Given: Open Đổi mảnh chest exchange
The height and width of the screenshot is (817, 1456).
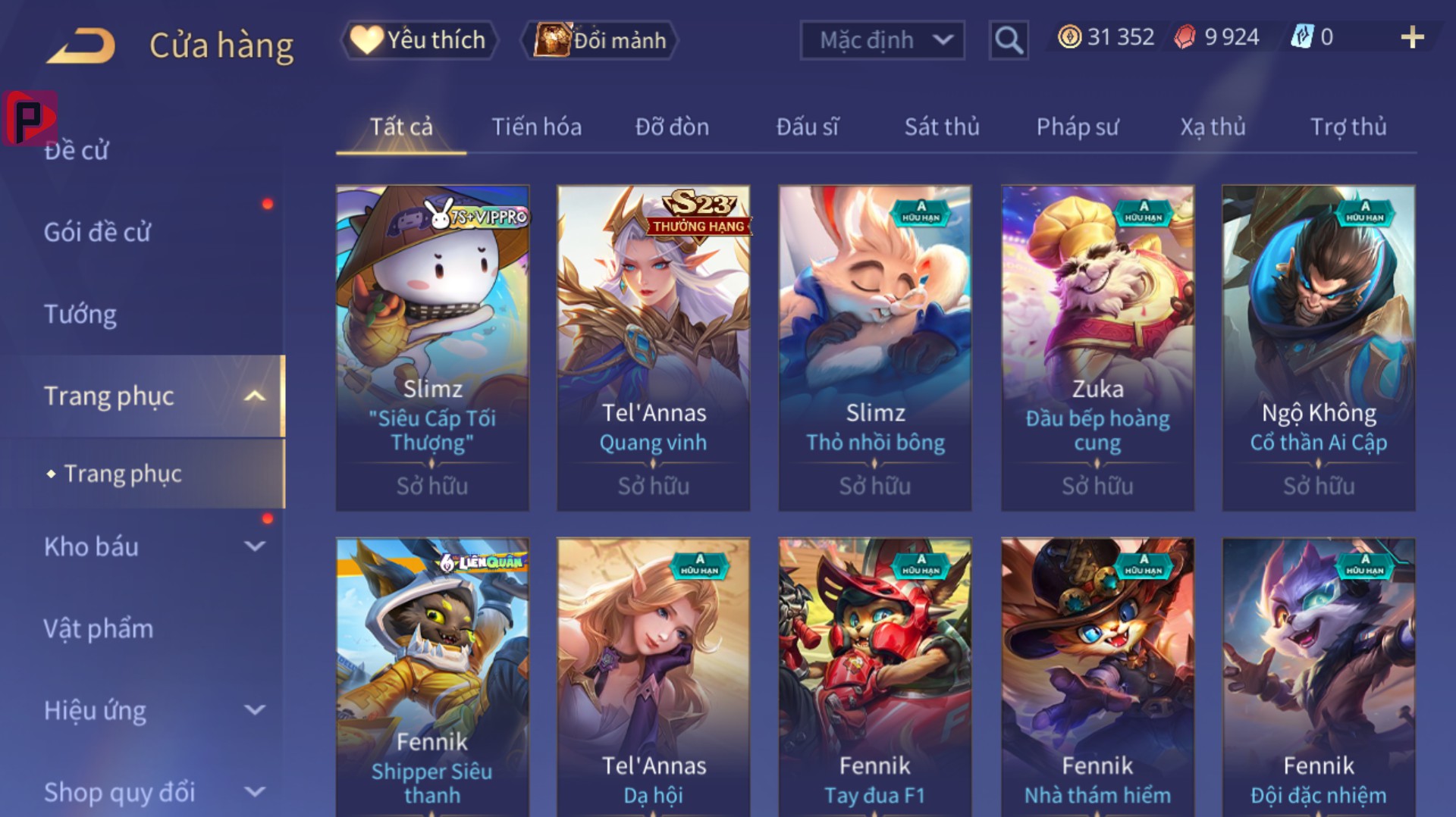Looking at the screenshot, I should [599, 39].
